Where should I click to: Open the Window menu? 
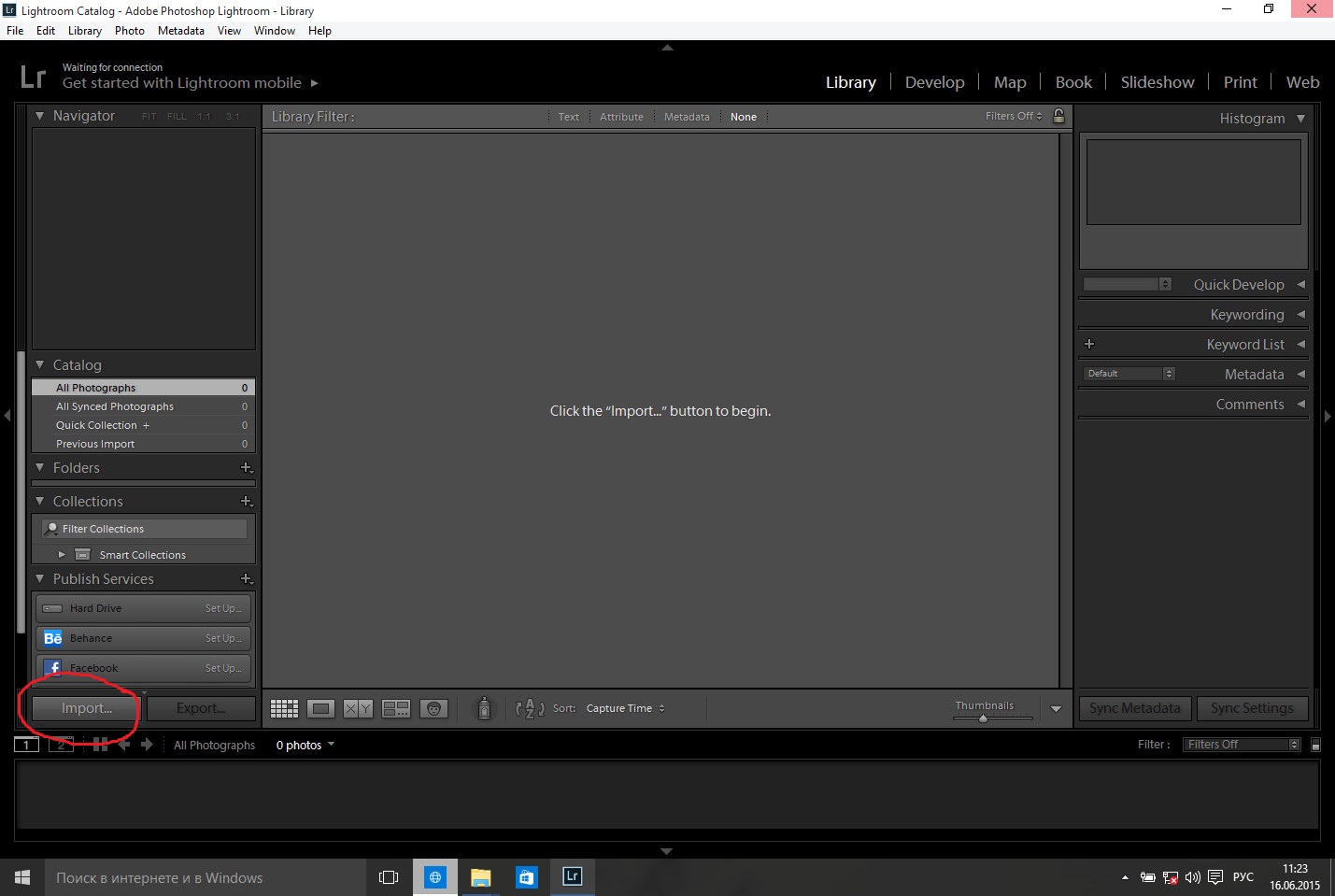tap(275, 31)
